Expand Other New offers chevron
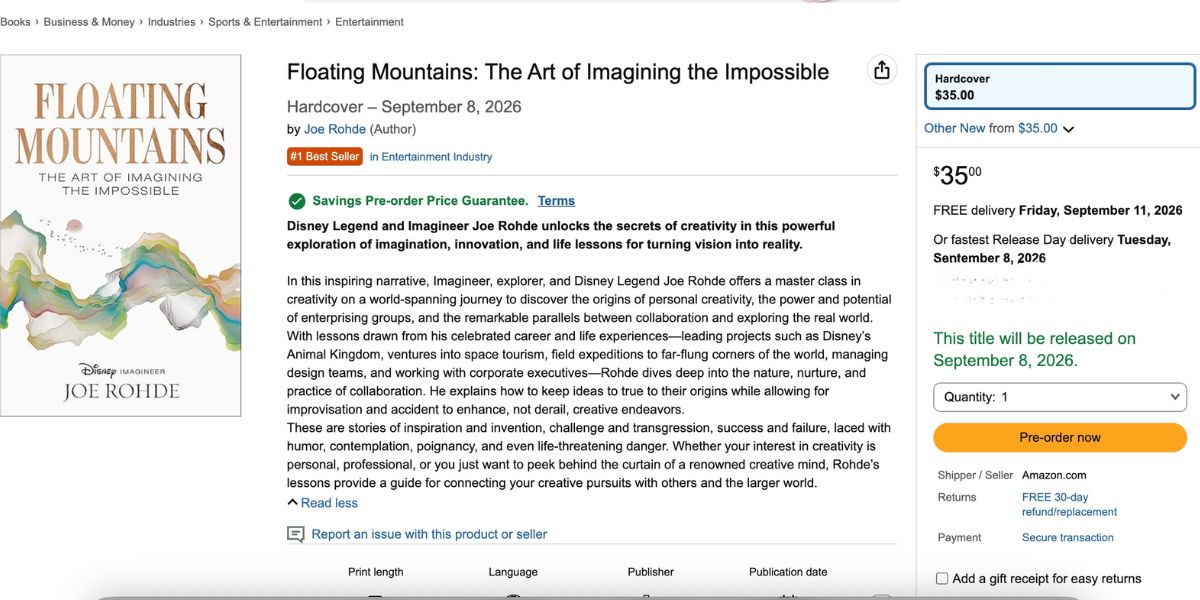The height and width of the screenshot is (600, 1200). point(1069,129)
